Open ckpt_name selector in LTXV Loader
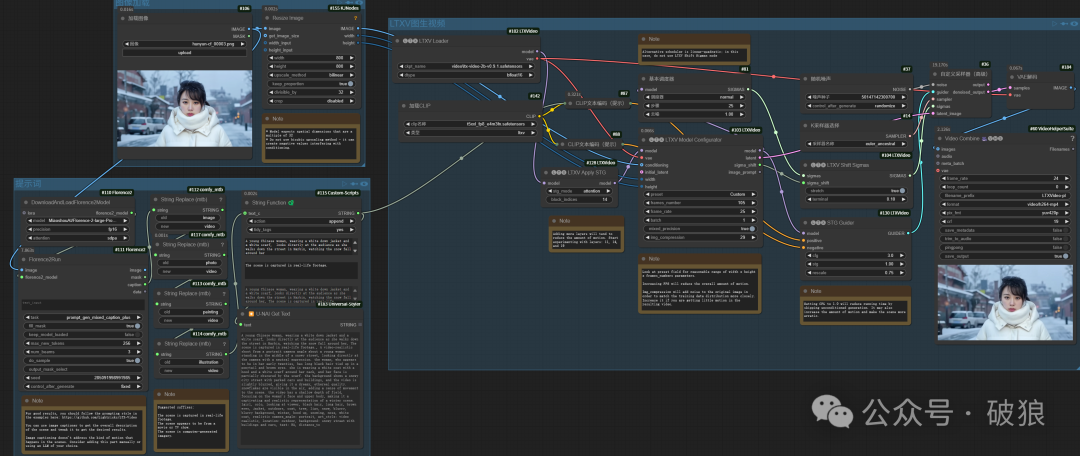The height and width of the screenshot is (456, 1080). pyautogui.click(x=466, y=67)
